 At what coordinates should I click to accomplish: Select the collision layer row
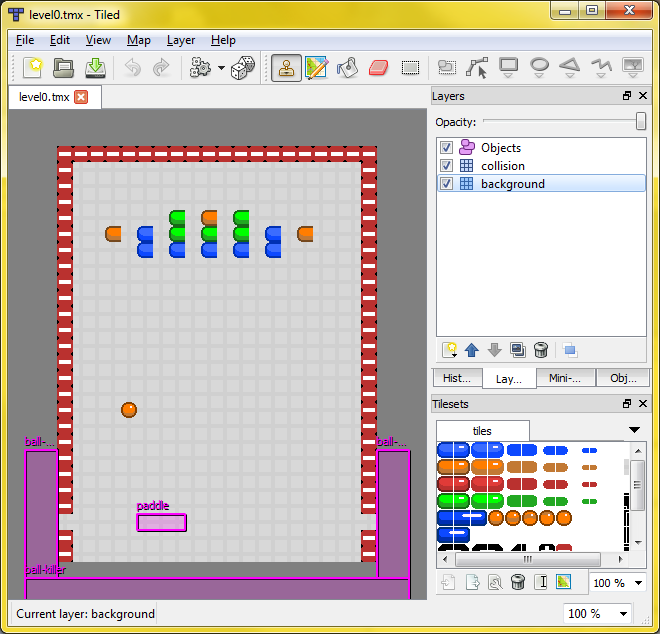pyautogui.click(x=541, y=165)
